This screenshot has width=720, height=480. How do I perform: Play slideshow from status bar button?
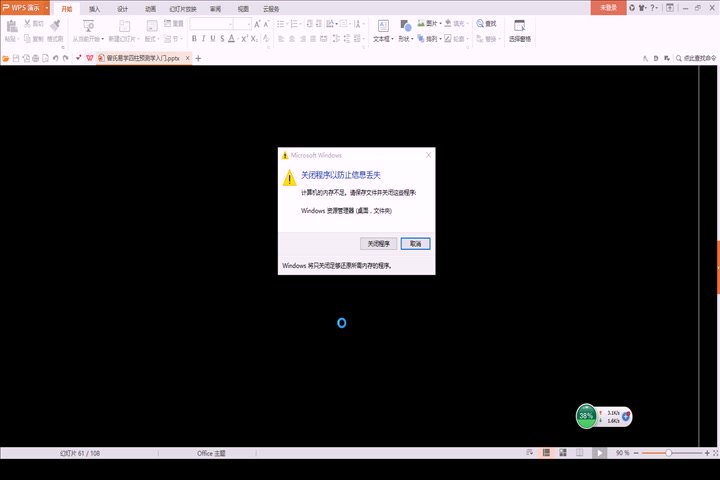click(x=599, y=453)
